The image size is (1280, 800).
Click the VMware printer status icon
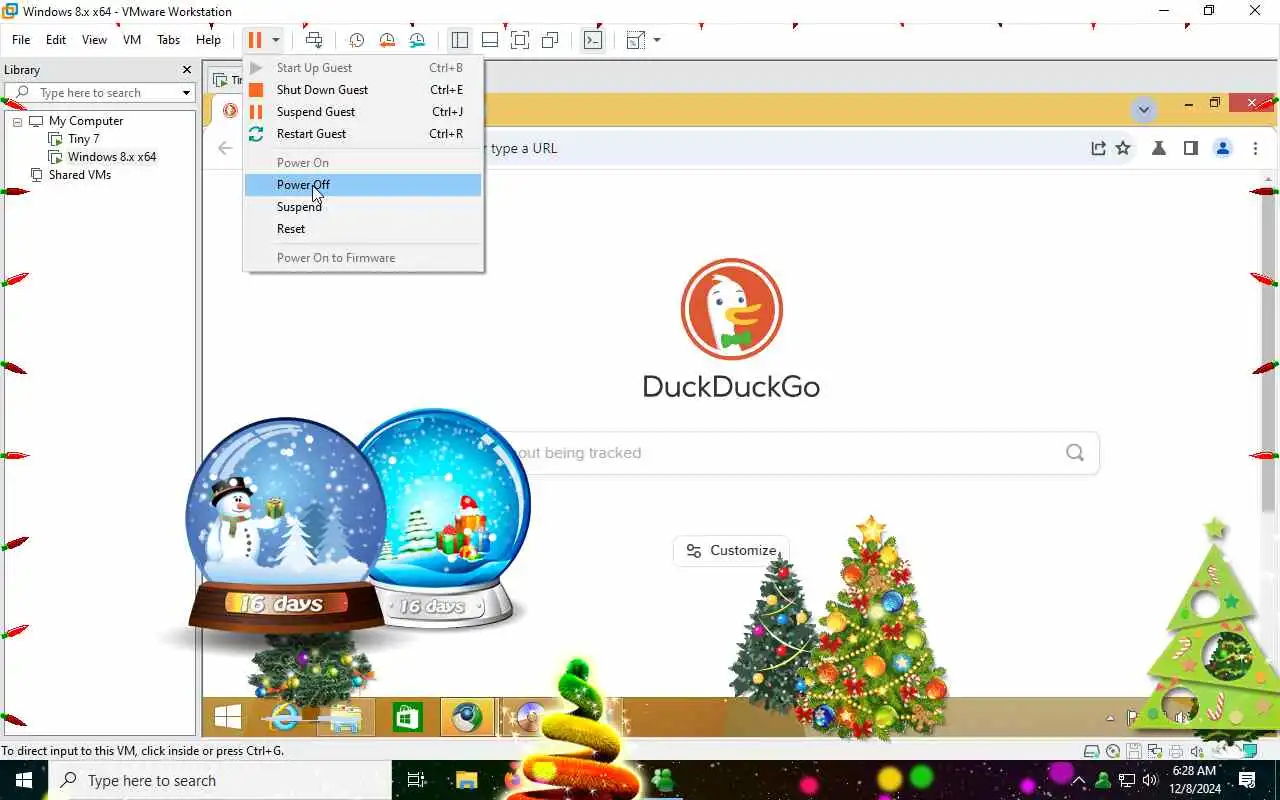pyautogui.click(x=1176, y=751)
